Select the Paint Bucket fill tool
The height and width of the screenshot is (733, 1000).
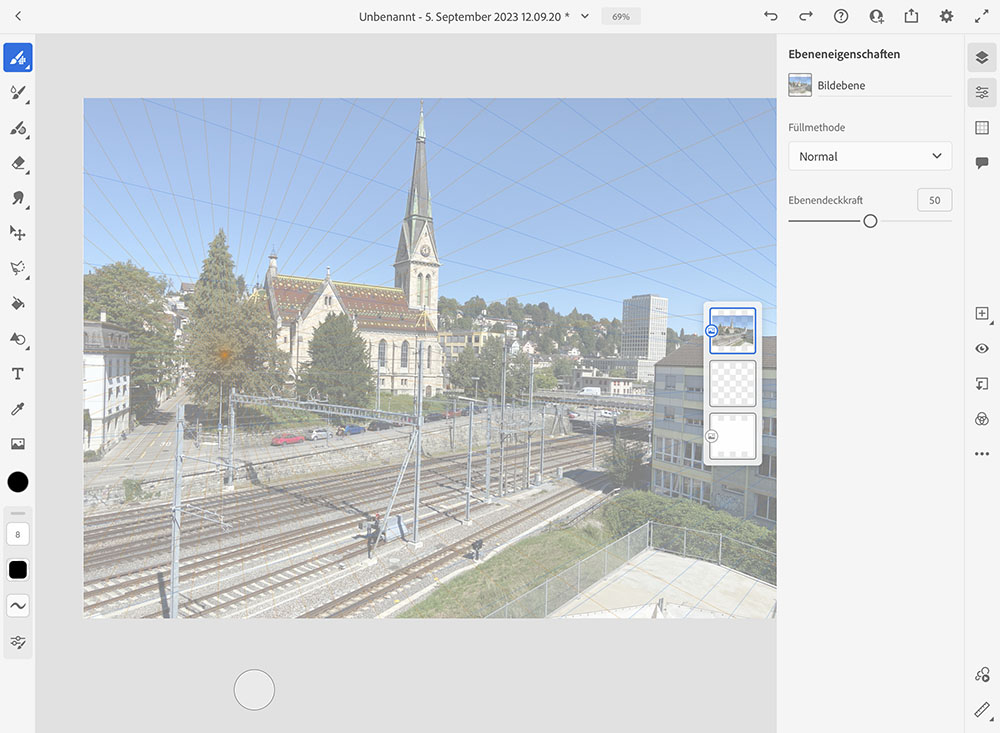coord(17,303)
